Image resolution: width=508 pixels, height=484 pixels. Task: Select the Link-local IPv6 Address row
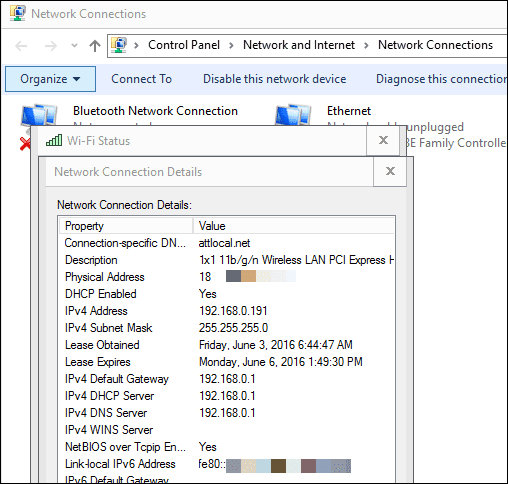[x=227, y=464]
